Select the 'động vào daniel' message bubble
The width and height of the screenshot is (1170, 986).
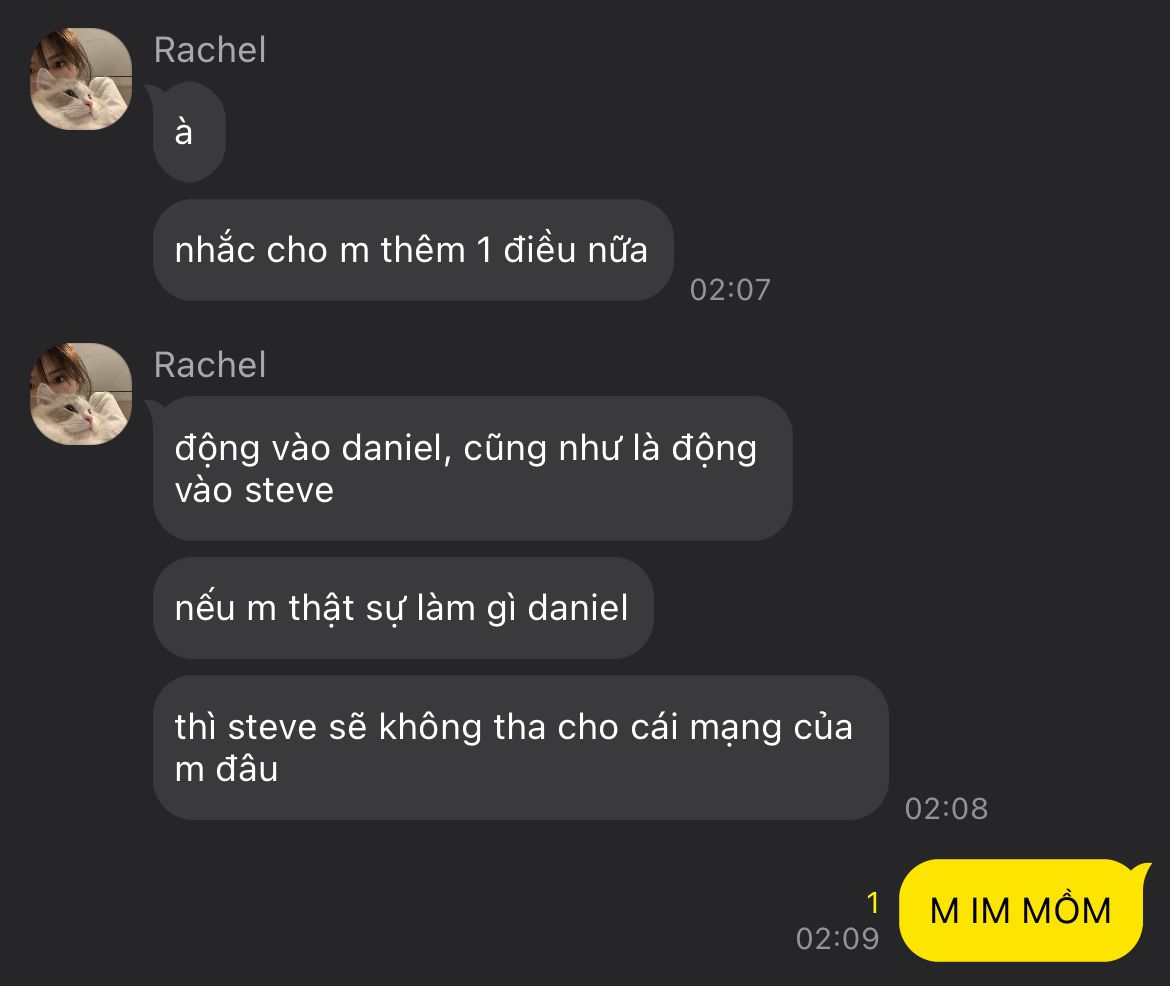click(x=472, y=469)
